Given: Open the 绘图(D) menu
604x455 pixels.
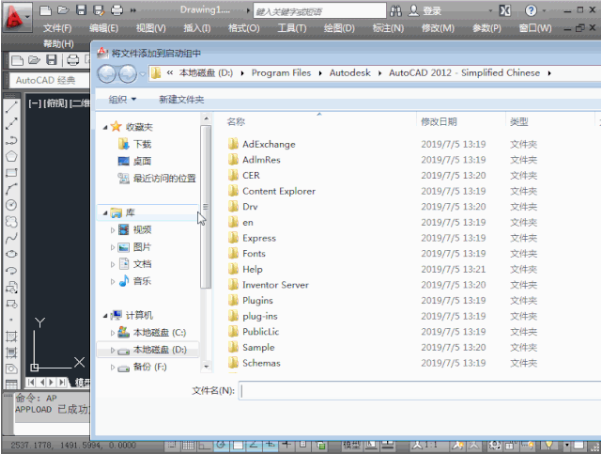Looking at the screenshot, I should coord(339,28).
